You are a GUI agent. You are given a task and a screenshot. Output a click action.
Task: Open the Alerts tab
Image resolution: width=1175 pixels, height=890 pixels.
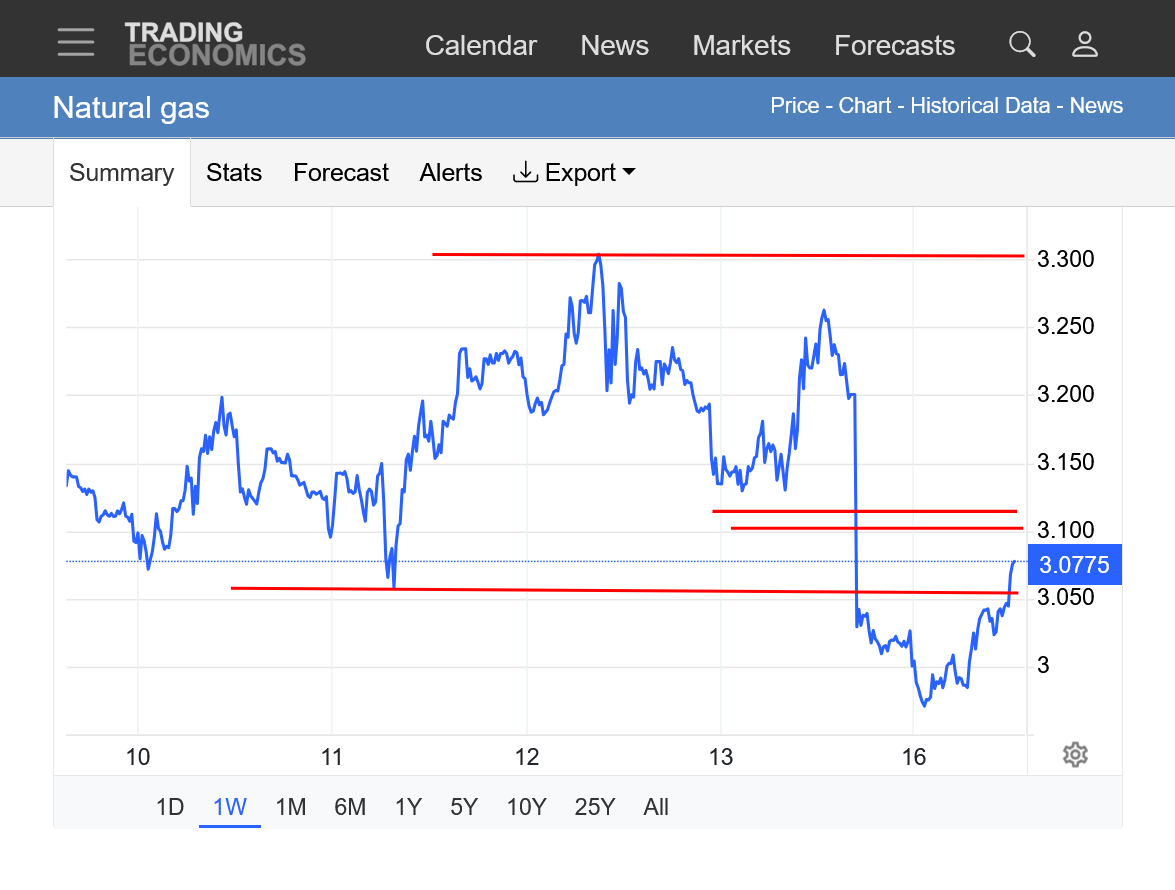click(451, 173)
